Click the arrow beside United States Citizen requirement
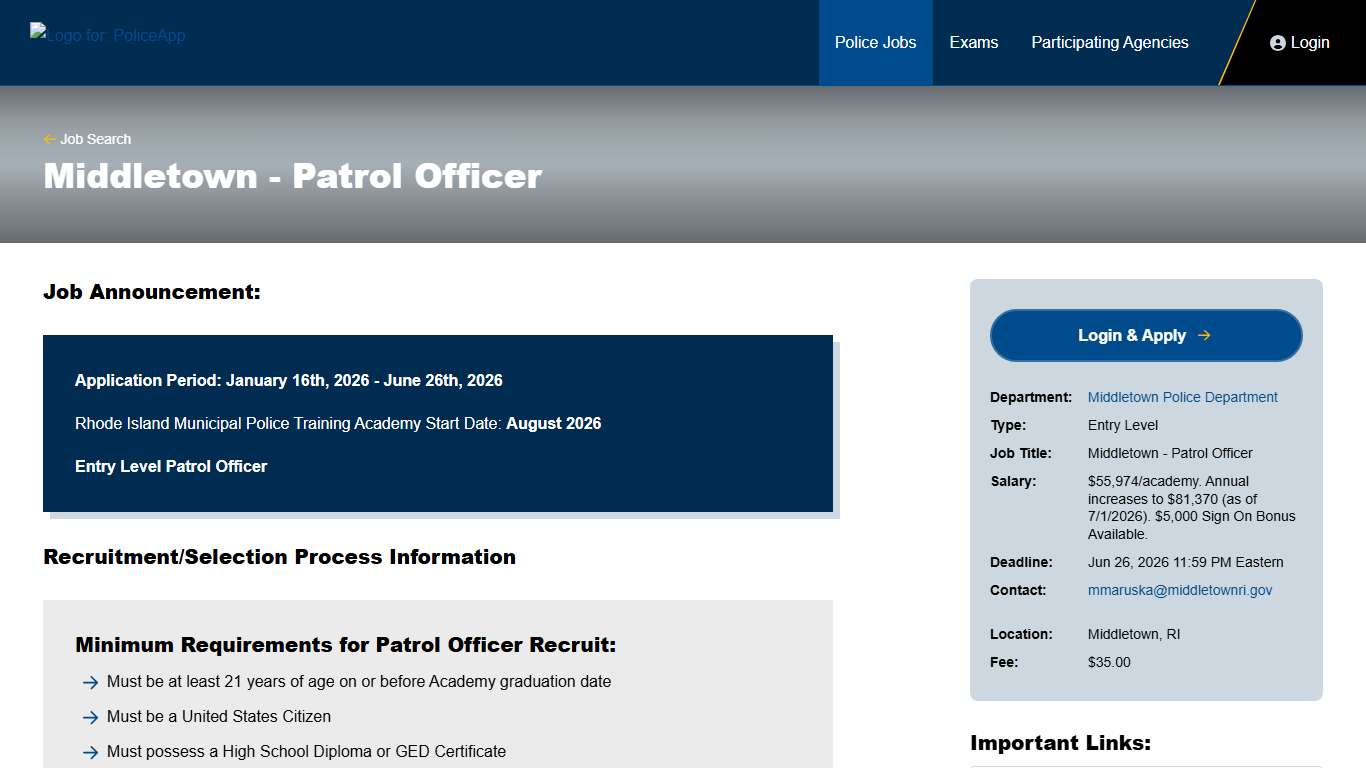Viewport: 1366px width, 768px height. (91, 716)
